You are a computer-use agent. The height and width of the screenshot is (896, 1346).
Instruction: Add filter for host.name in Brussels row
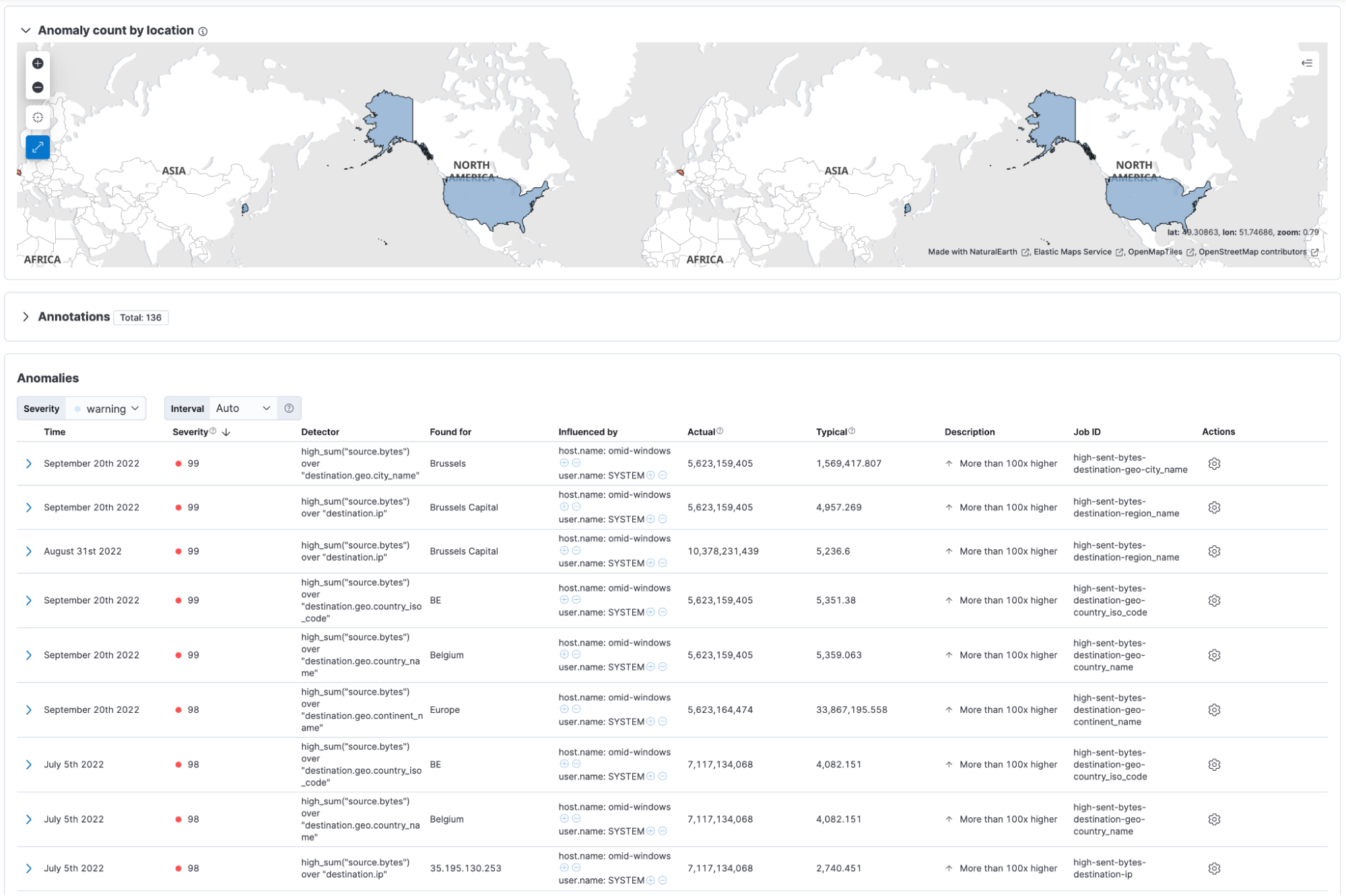pyautogui.click(x=564, y=463)
